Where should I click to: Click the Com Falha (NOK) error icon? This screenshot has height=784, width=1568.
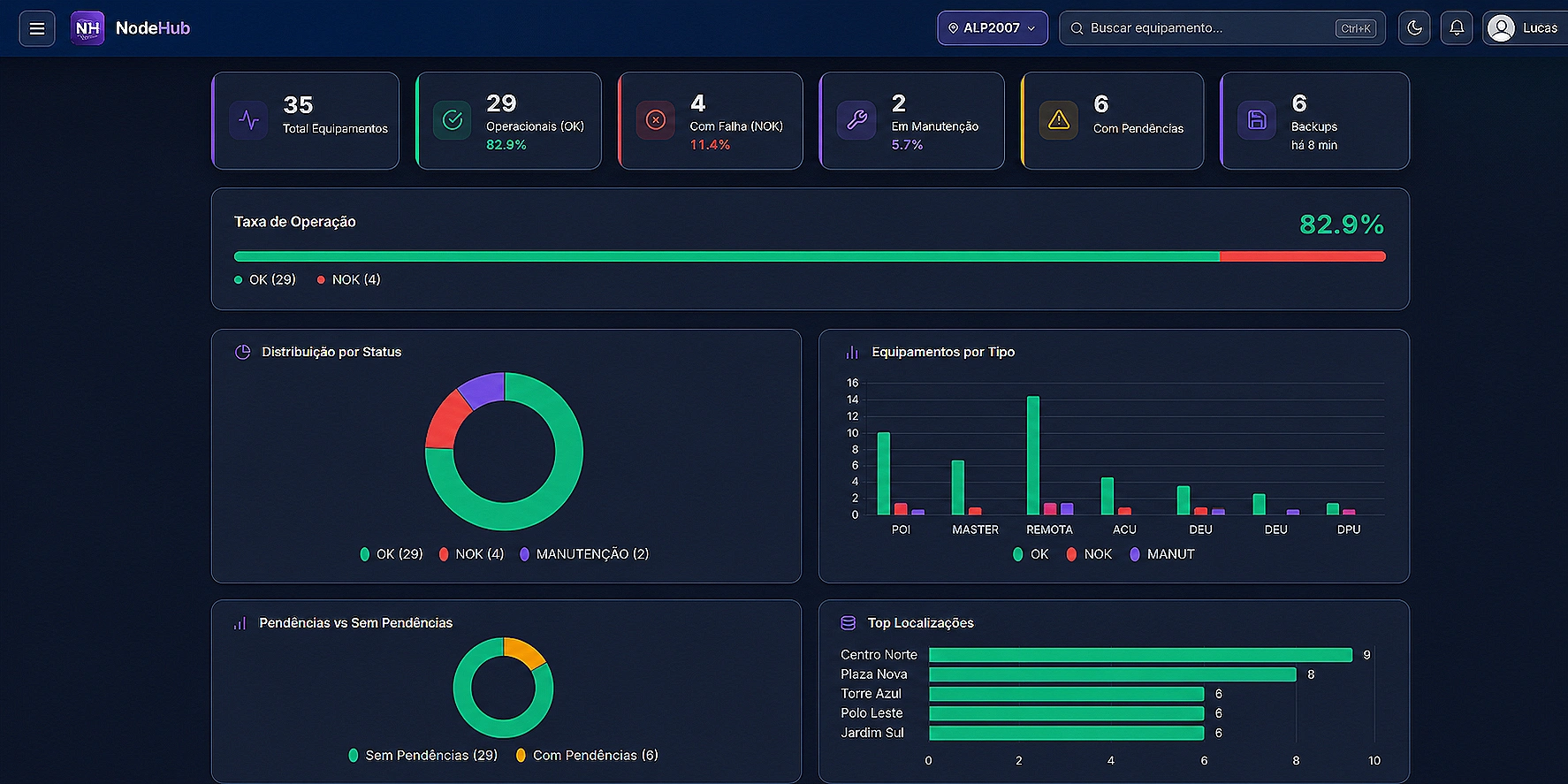point(655,120)
